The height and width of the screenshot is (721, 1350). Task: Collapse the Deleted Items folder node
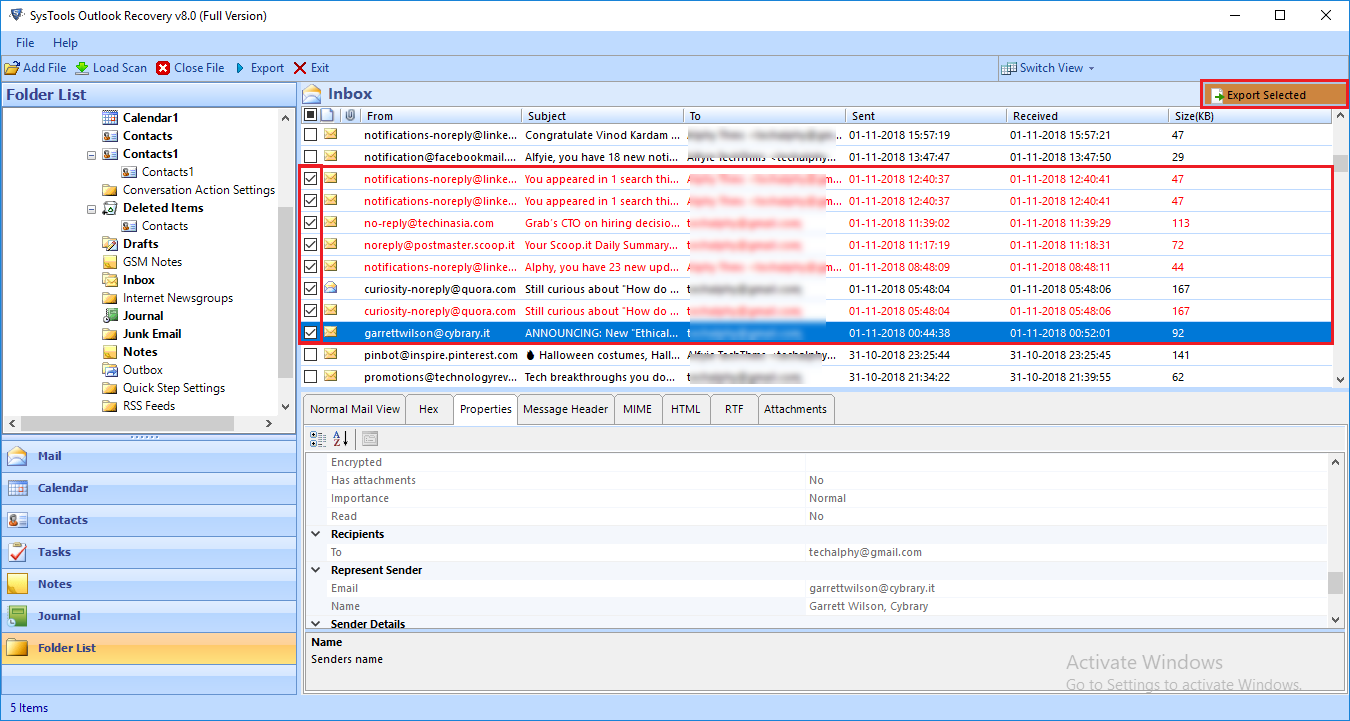pyautogui.click(x=91, y=207)
